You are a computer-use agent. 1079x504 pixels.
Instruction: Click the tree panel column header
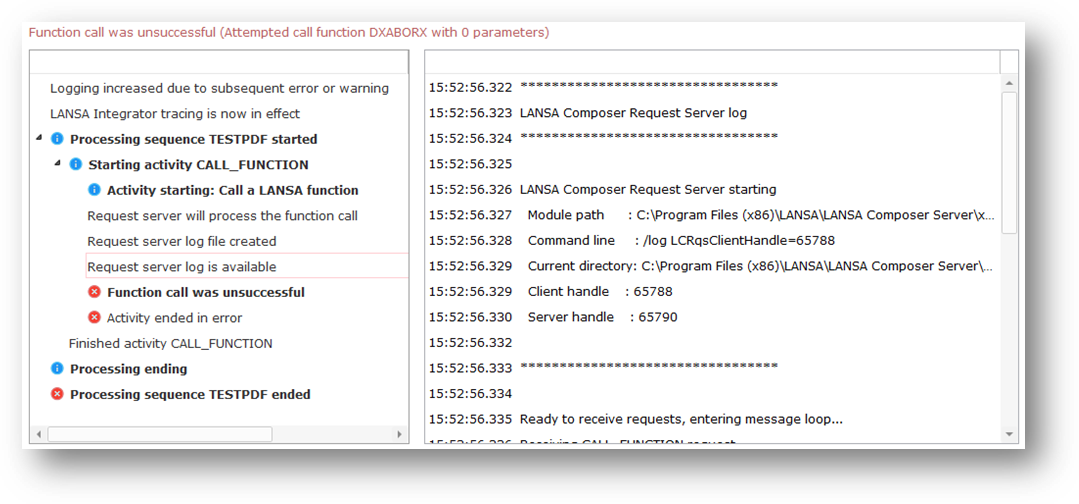click(219, 61)
